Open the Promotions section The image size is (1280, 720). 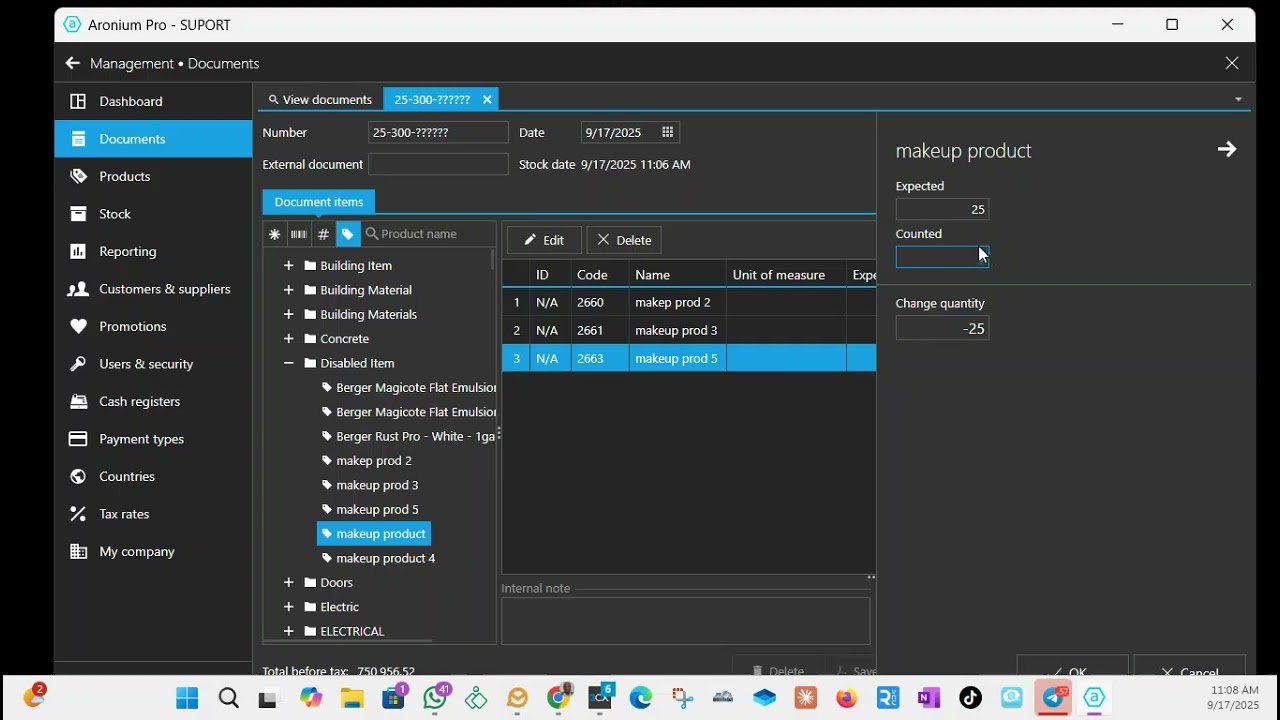tap(153, 326)
